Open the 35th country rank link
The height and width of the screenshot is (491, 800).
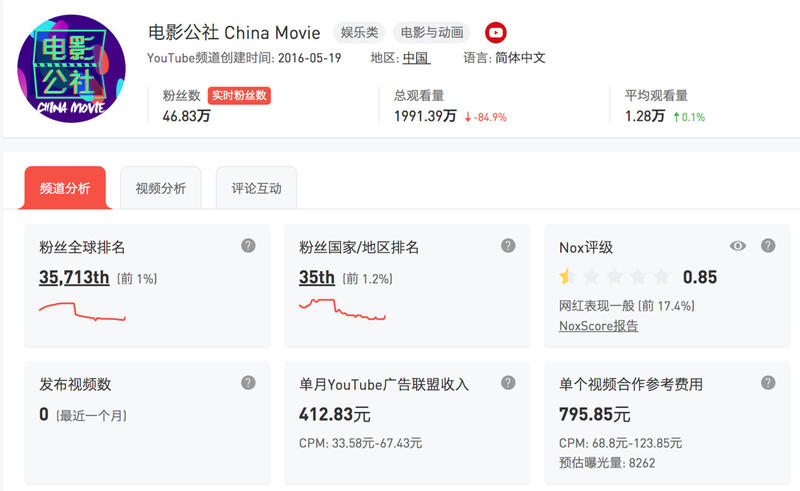tap(317, 277)
